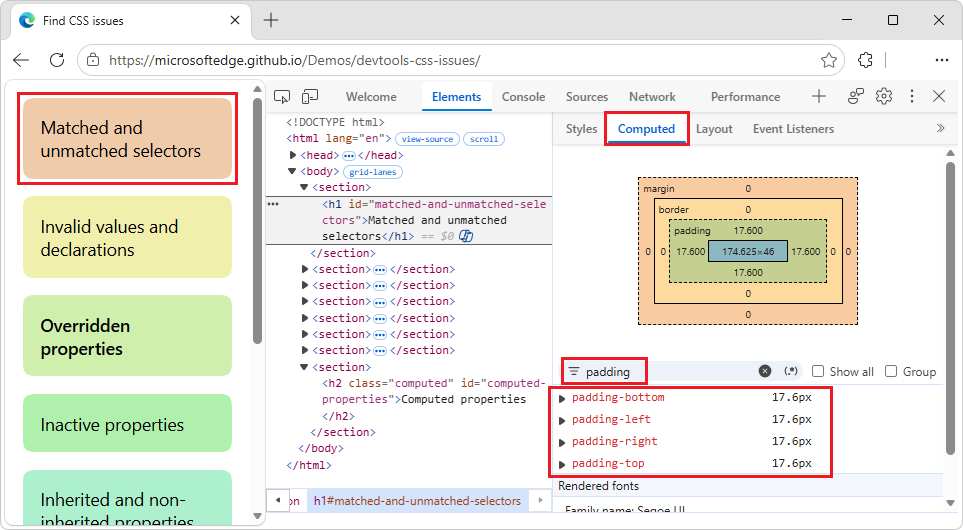Open Invalid values and declarations link
The width and height of the screenshot is (963, 530).
point(127,238)
